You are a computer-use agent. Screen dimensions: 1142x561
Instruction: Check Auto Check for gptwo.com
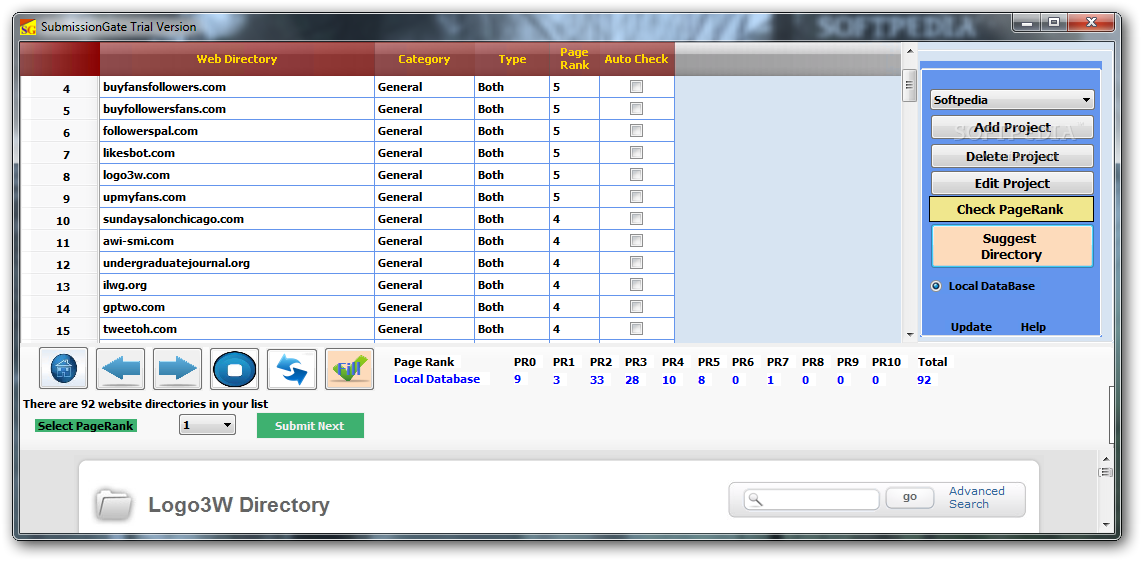[x=637, y=307]
